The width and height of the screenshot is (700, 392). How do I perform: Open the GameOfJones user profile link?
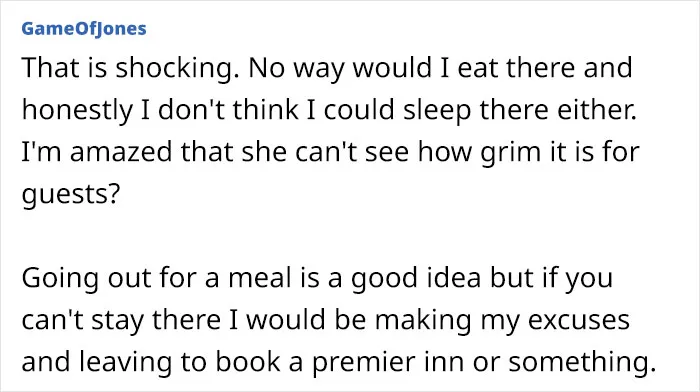84,29
